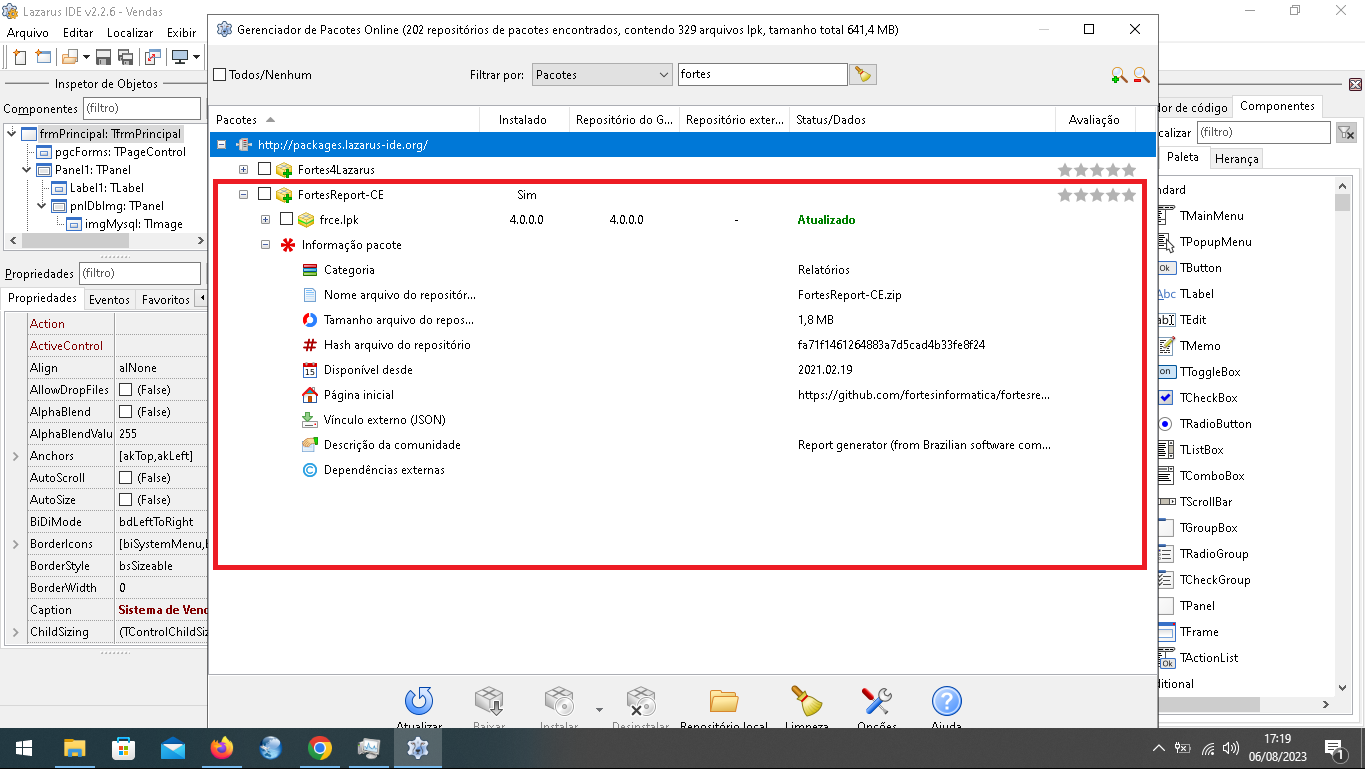Clear the filter with the broom button
Viewport: 1365px width, 769px height.
pyautogui.click(x=863, y=75)
